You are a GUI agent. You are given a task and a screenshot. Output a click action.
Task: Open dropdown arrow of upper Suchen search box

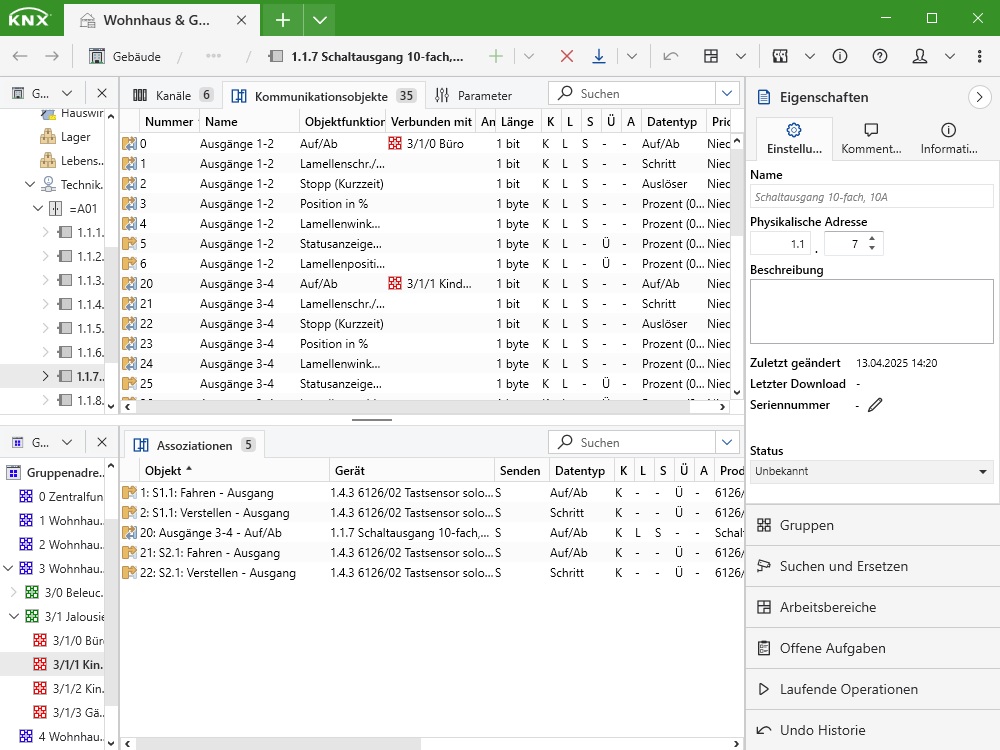tap(727, 94)
